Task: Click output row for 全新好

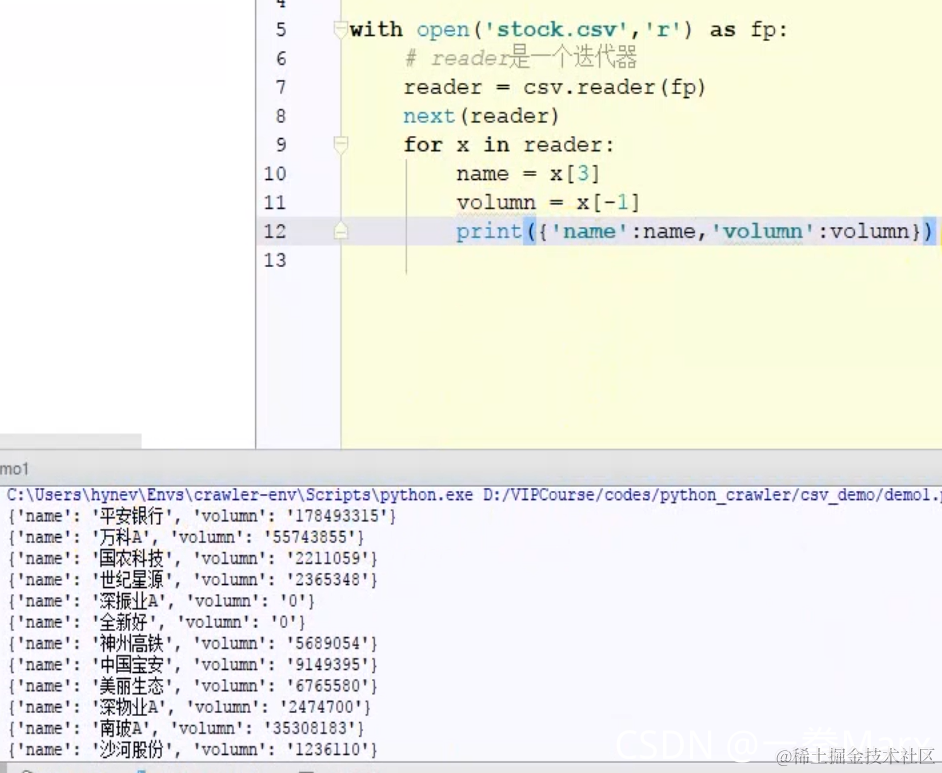Action: coord(156,622)
